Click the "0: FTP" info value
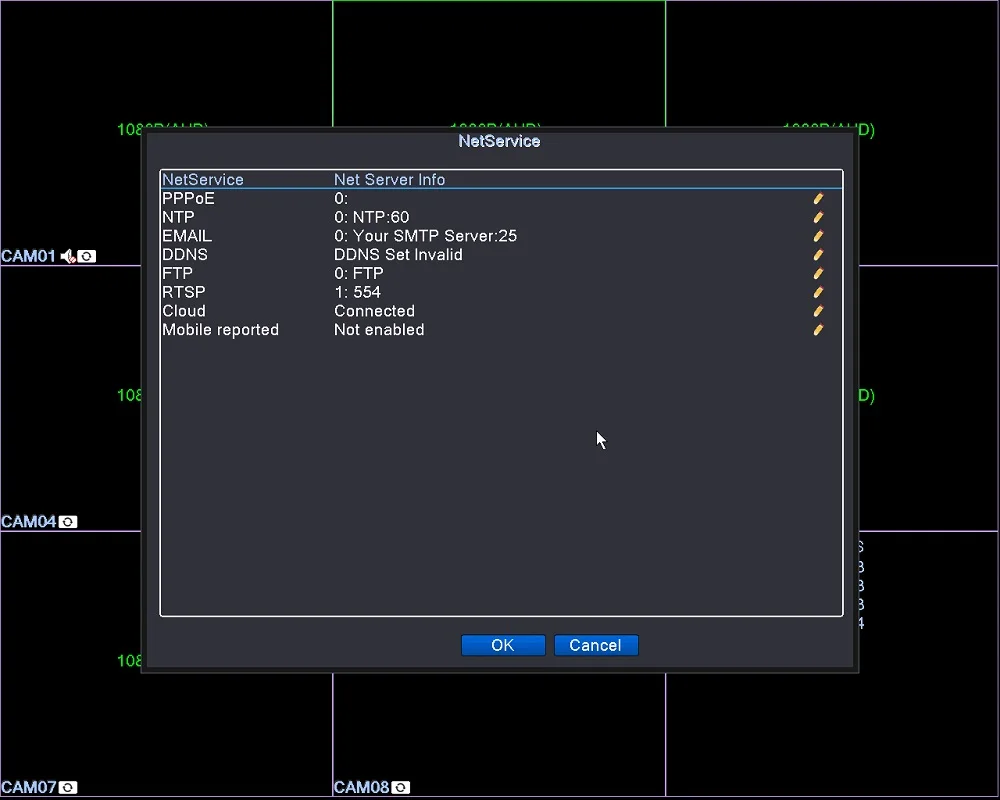1000x800 pixels. (x=359, y=274)
